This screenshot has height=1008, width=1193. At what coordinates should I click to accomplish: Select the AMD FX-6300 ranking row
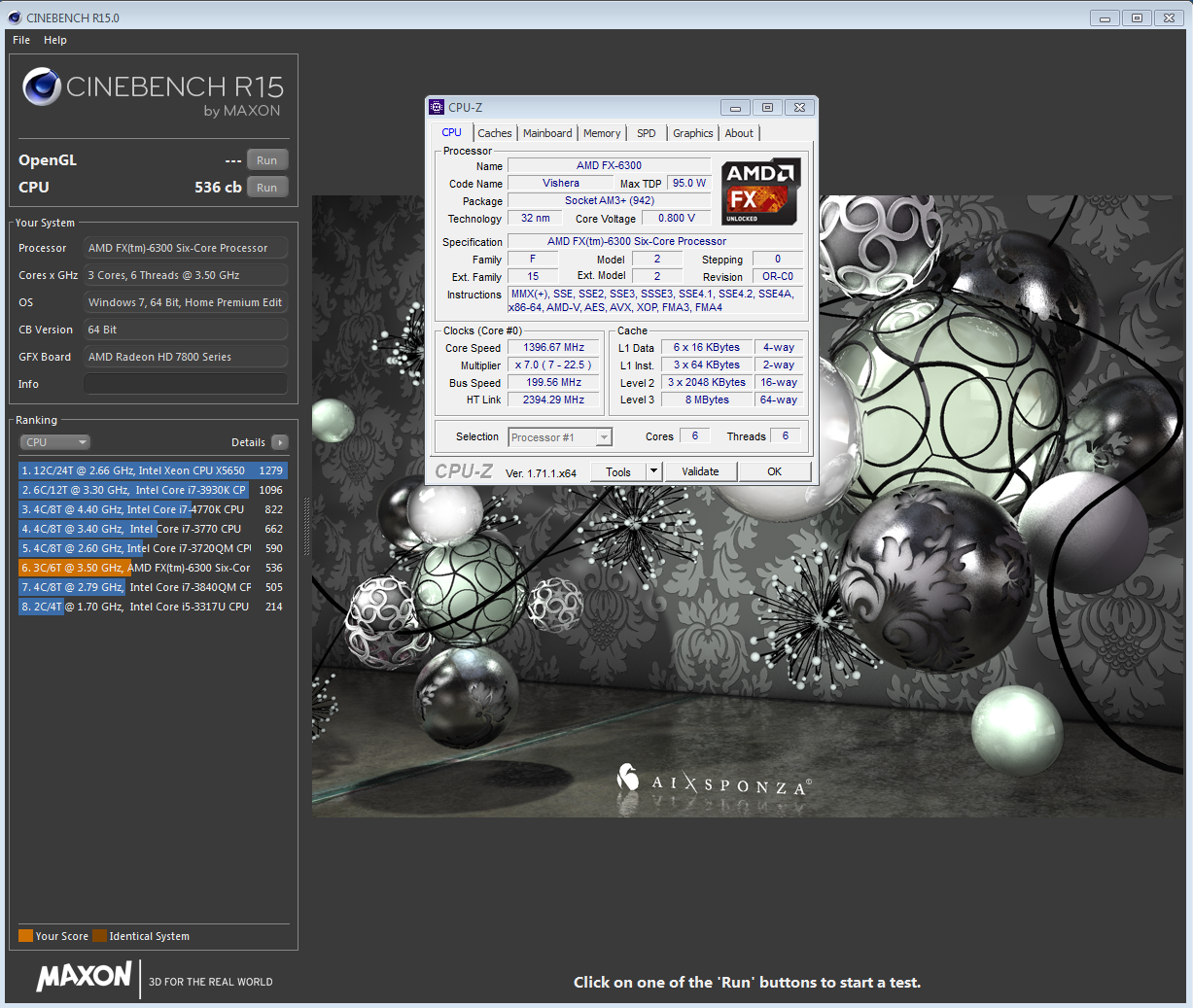point(154,568)
